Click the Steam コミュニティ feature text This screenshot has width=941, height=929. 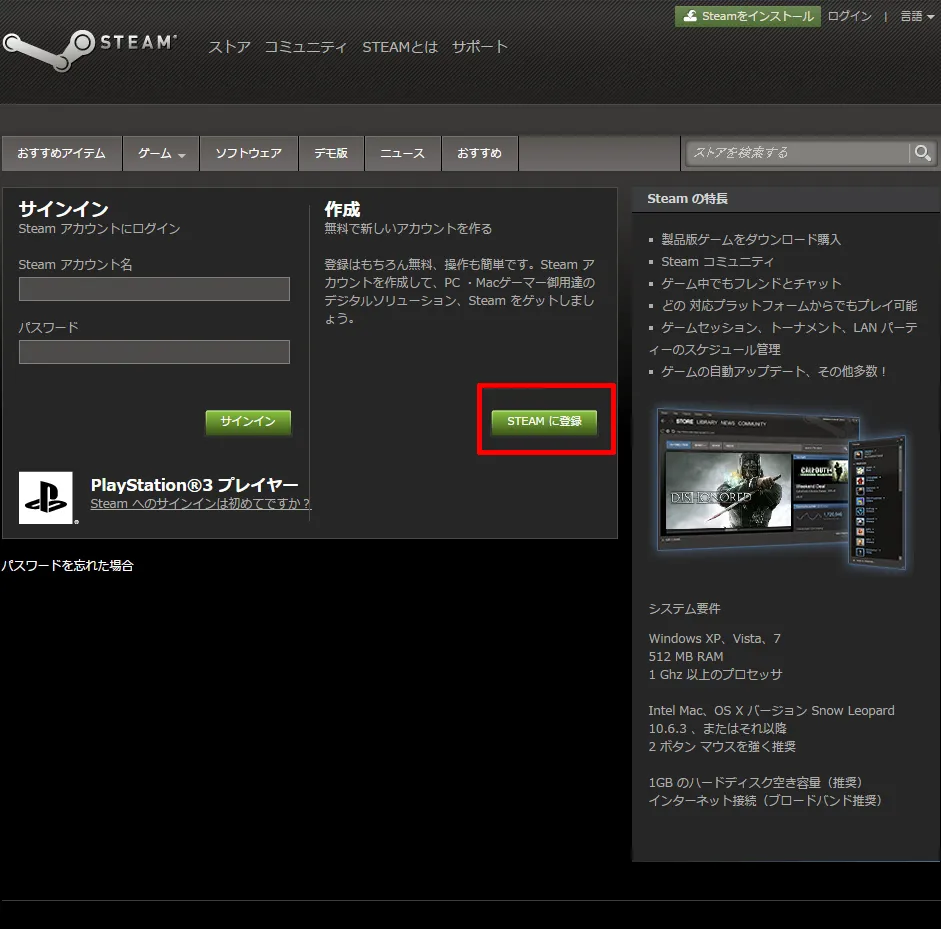(x=717, y=262)
